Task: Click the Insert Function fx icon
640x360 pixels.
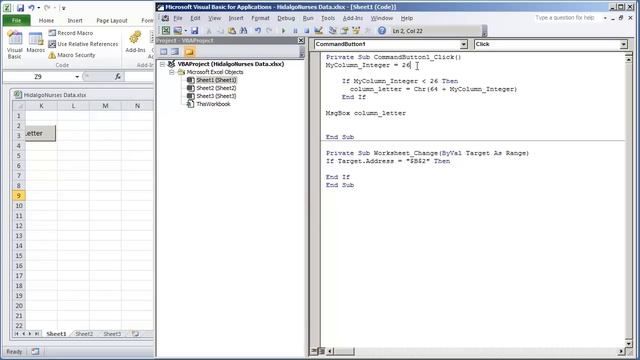Action: (118, 76)
